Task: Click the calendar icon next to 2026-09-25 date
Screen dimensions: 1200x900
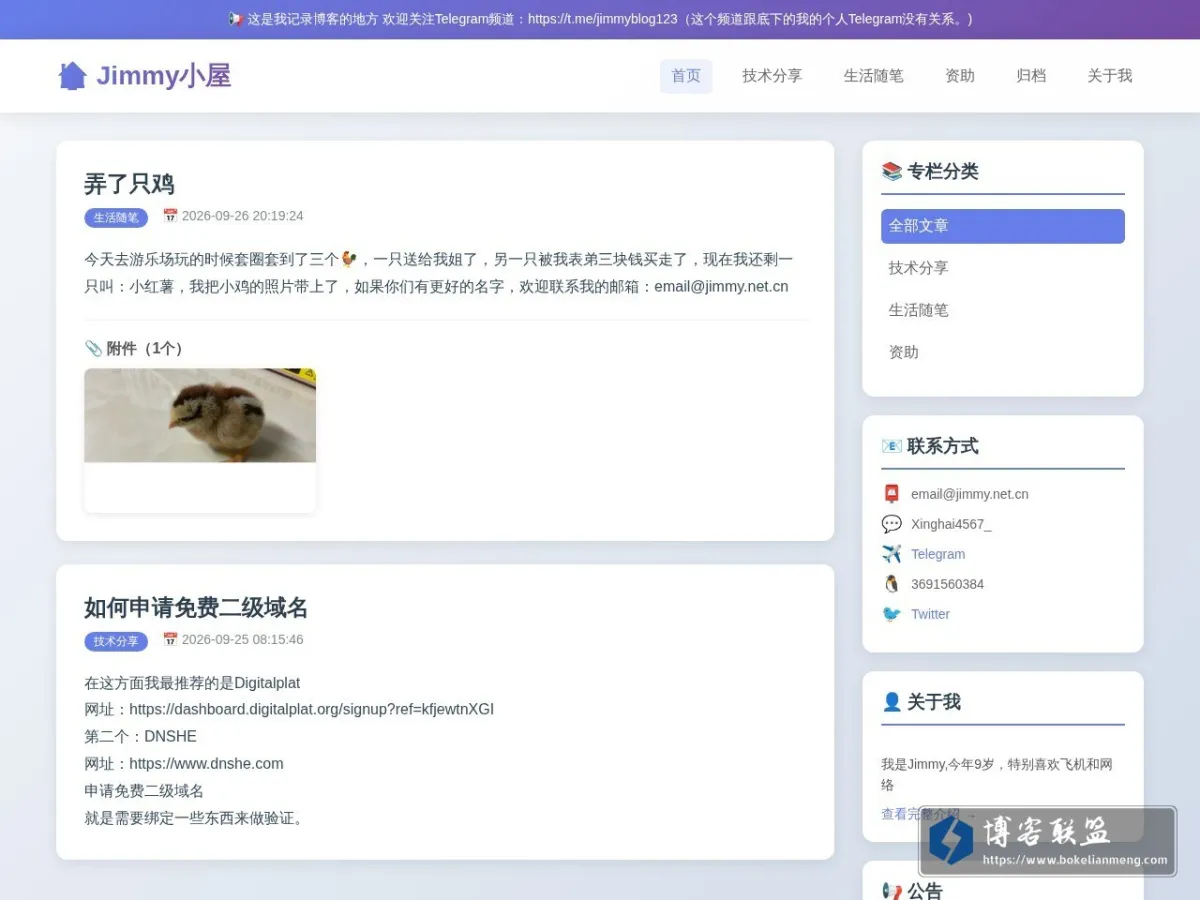Action: (x=170, y=640)
